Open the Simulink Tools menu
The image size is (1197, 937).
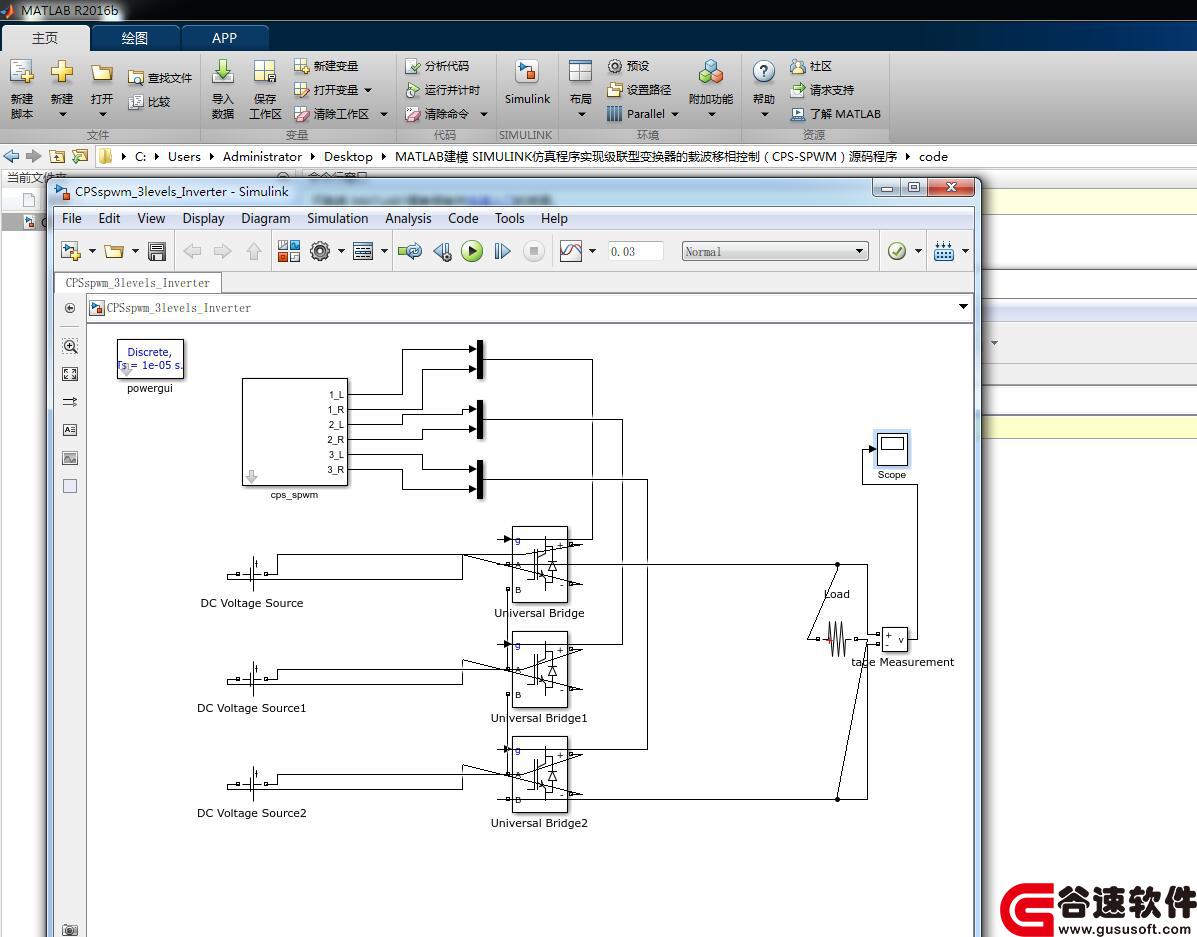tap(509, 218)
